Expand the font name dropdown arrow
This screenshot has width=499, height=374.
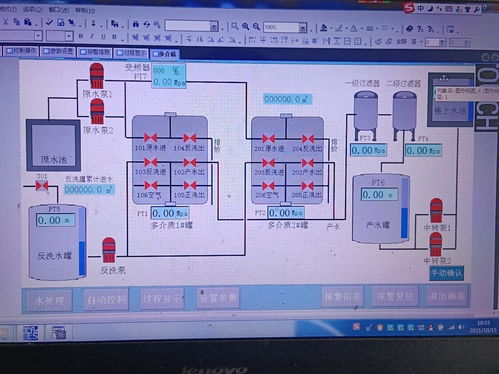point(38,35)
